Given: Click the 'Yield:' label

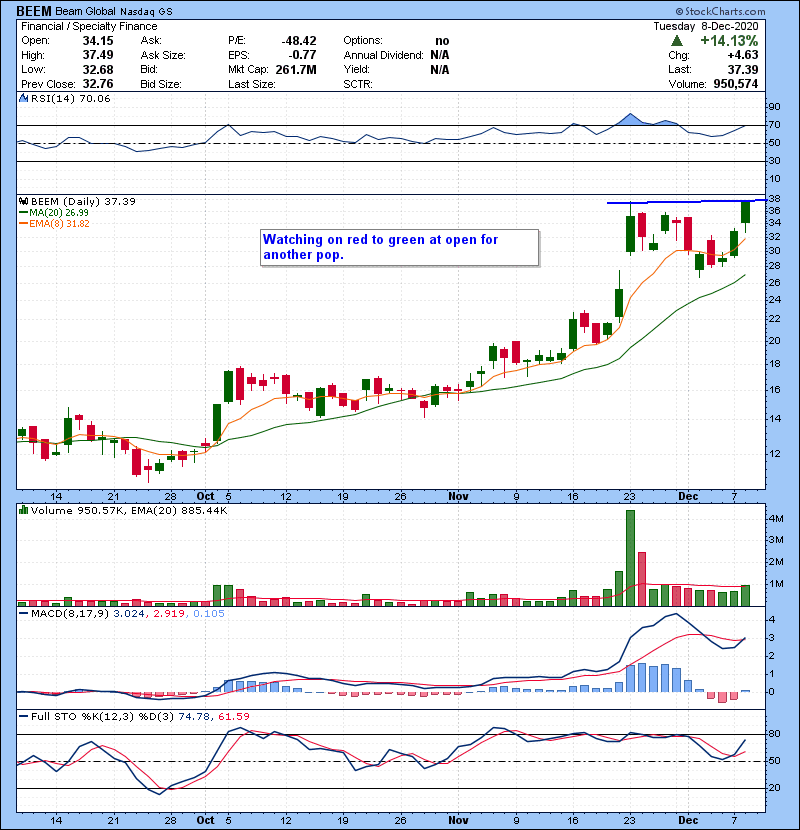Looking at the screenshot, I should (x=356, y=69).
